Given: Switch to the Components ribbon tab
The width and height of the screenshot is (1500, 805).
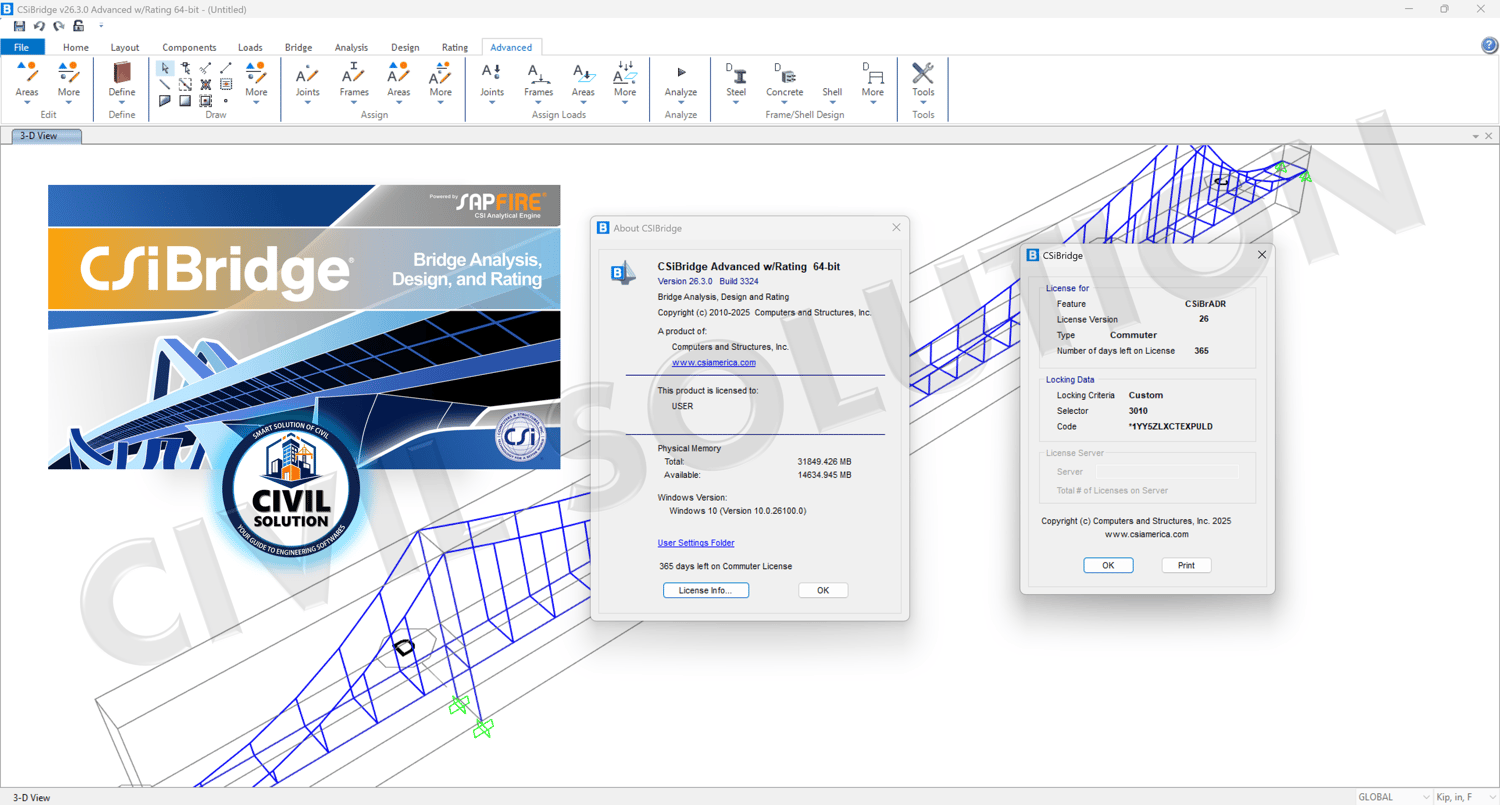Looking at the screenshot, I should pos(189,47).
